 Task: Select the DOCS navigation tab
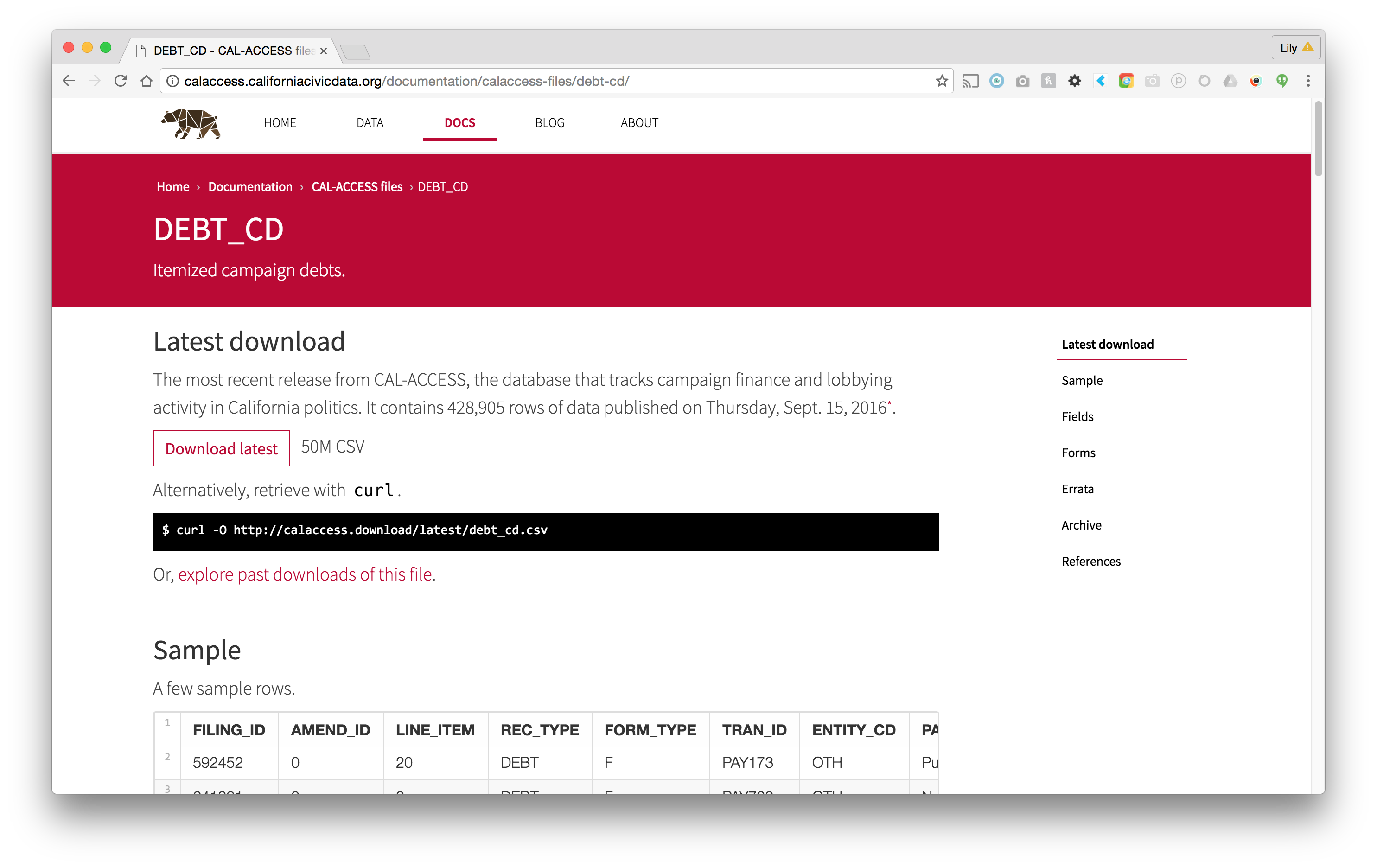[x=460, y=123]
